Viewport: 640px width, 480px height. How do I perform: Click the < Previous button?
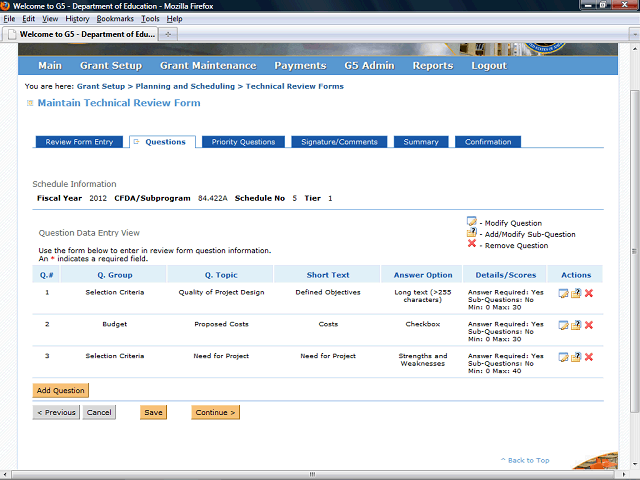(x=56, y=412)
